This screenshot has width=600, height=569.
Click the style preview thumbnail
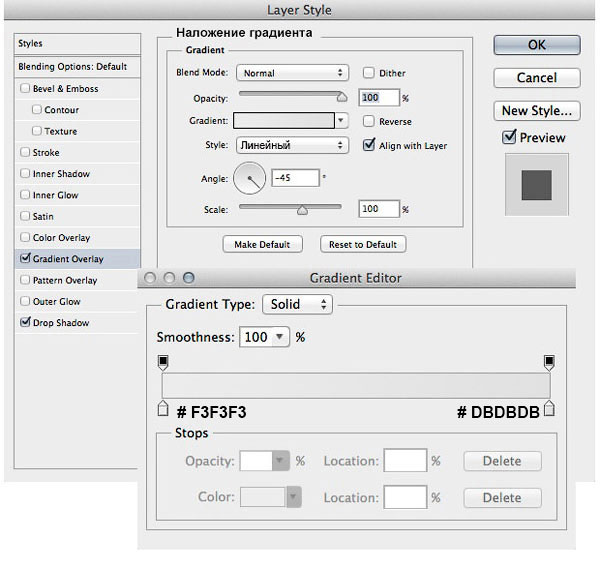(536, 185)
